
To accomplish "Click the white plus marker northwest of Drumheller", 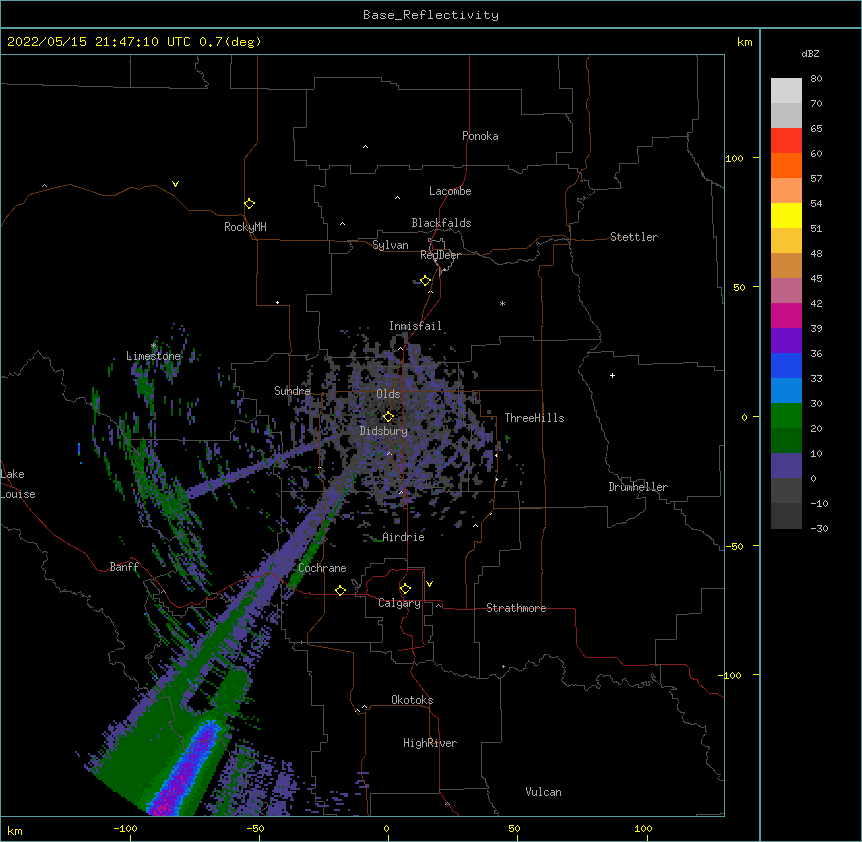I will click(612, 375).
